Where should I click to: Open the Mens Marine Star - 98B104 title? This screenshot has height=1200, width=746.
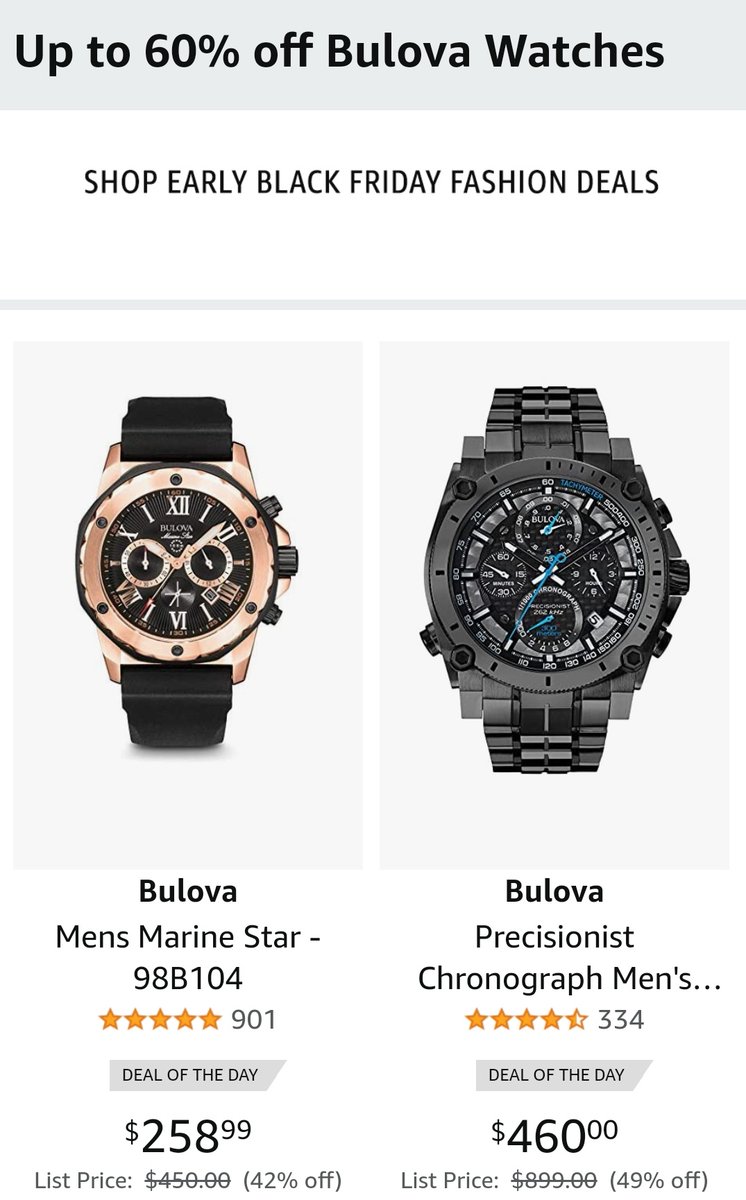[188, 957]
